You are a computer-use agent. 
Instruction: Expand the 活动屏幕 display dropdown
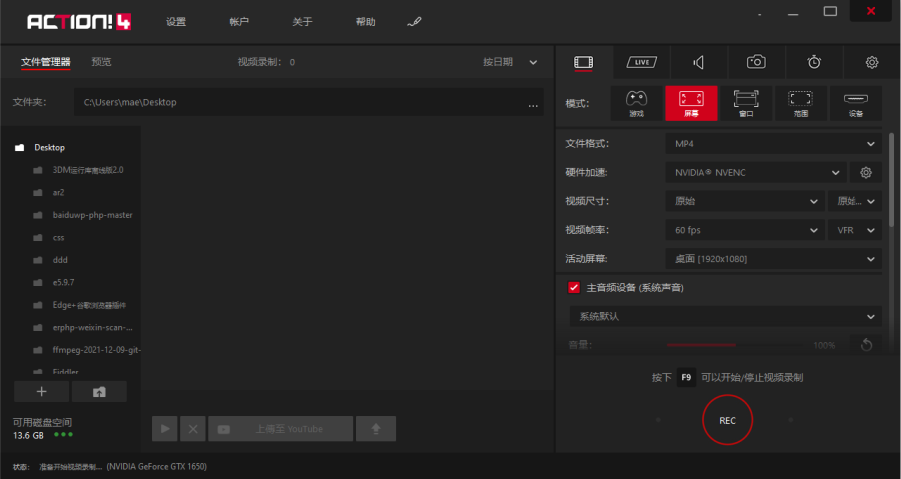[x=773, y=259]
